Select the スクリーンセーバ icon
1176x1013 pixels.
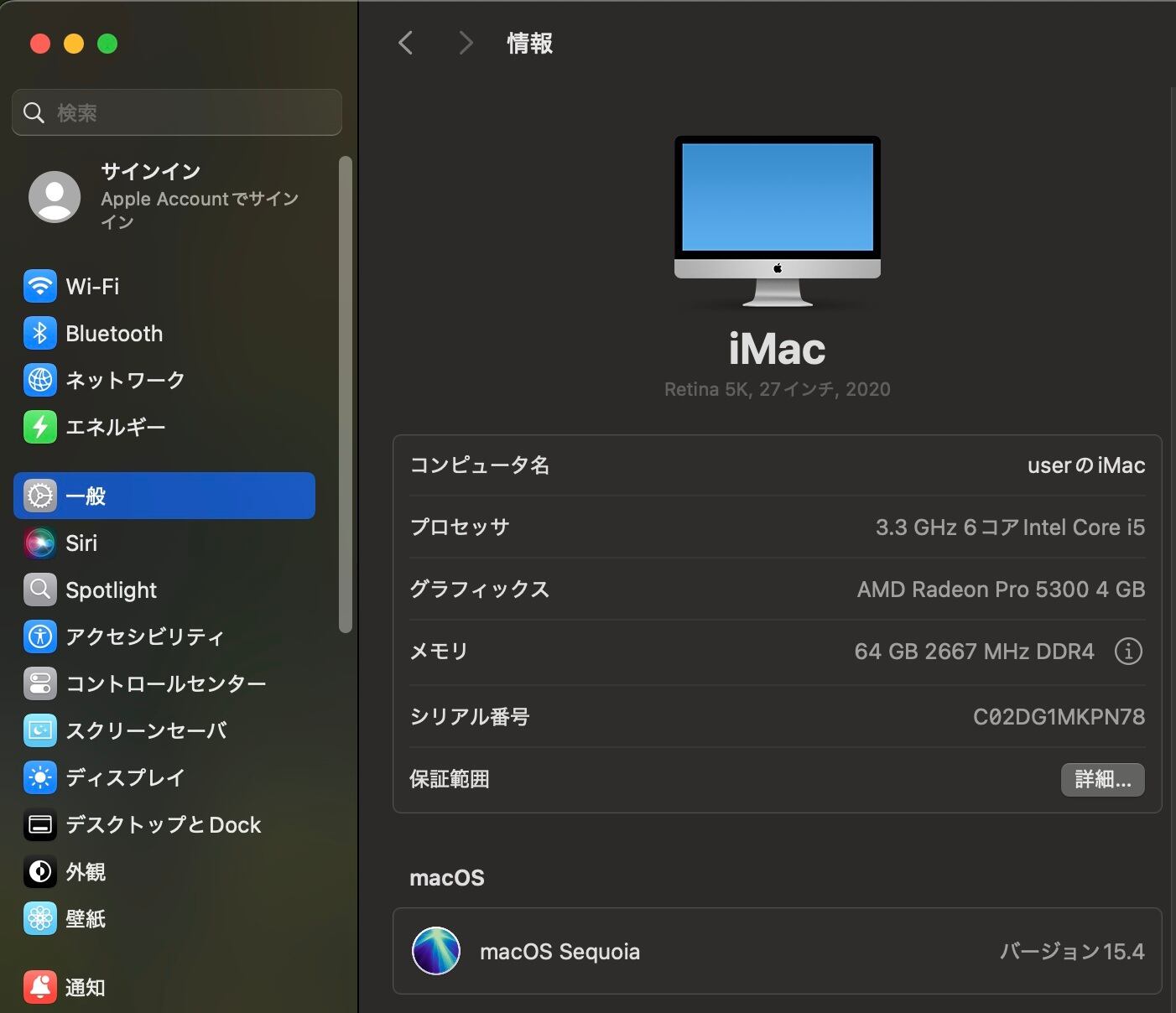click(x=40, y=730)
